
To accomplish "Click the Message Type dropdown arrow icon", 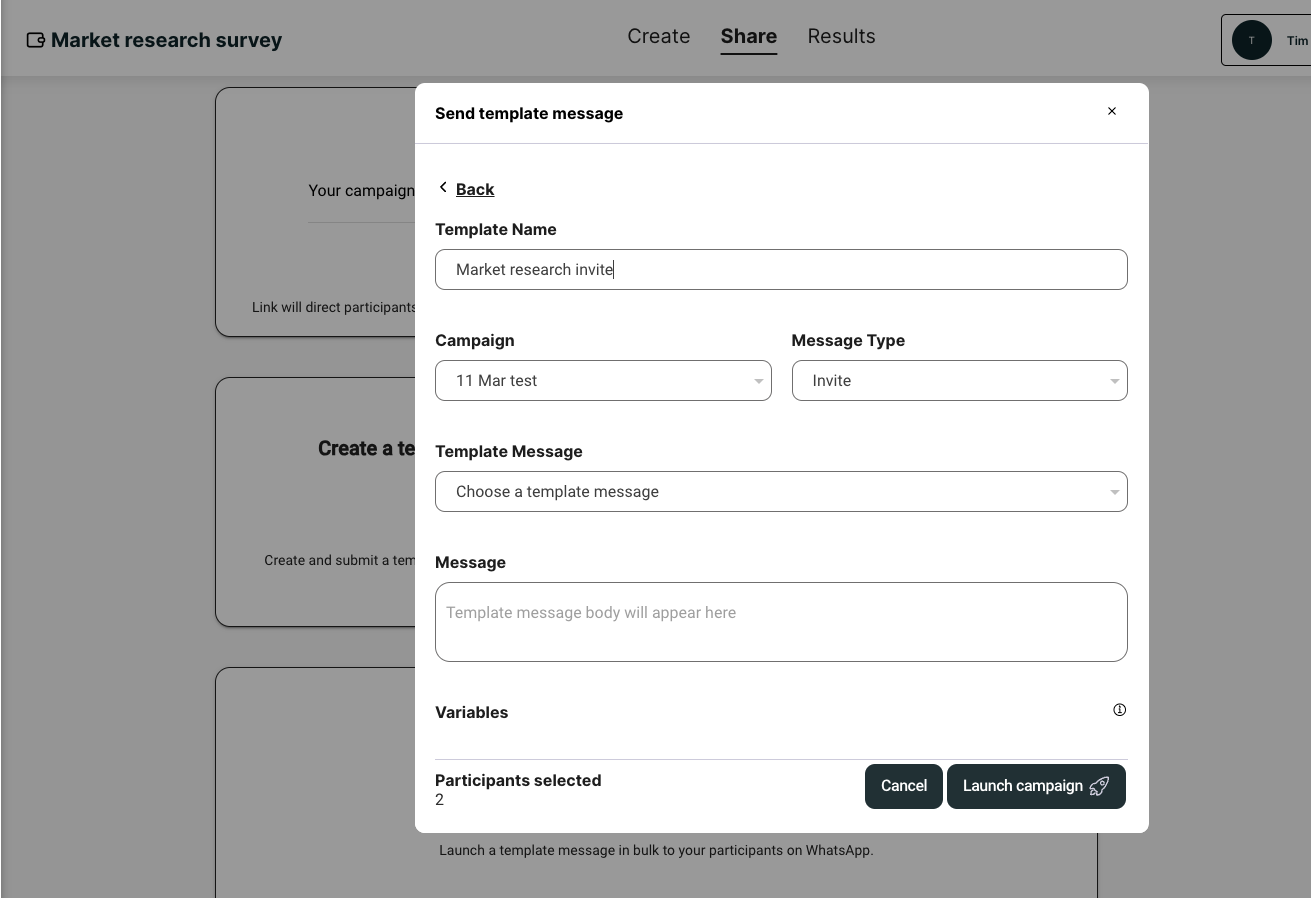I will point(1114,381).
